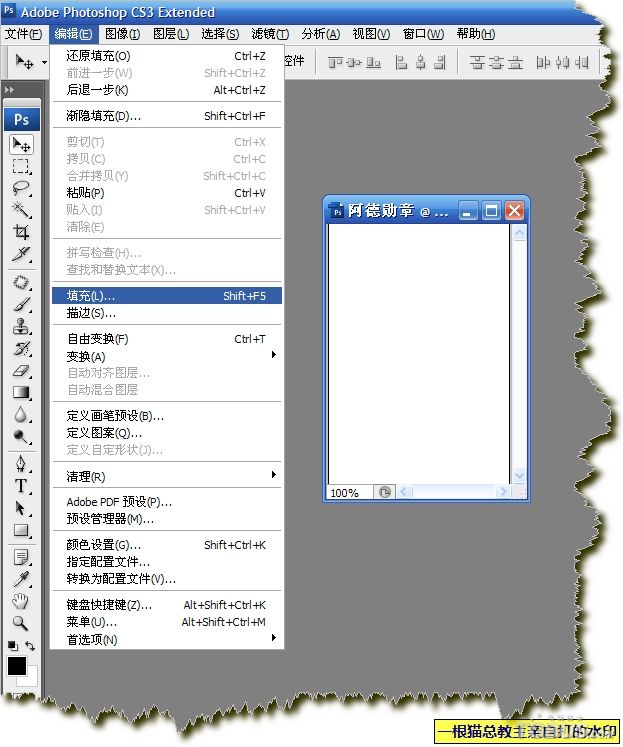Choose 粘贴(P) menu entry

[167, 193]
